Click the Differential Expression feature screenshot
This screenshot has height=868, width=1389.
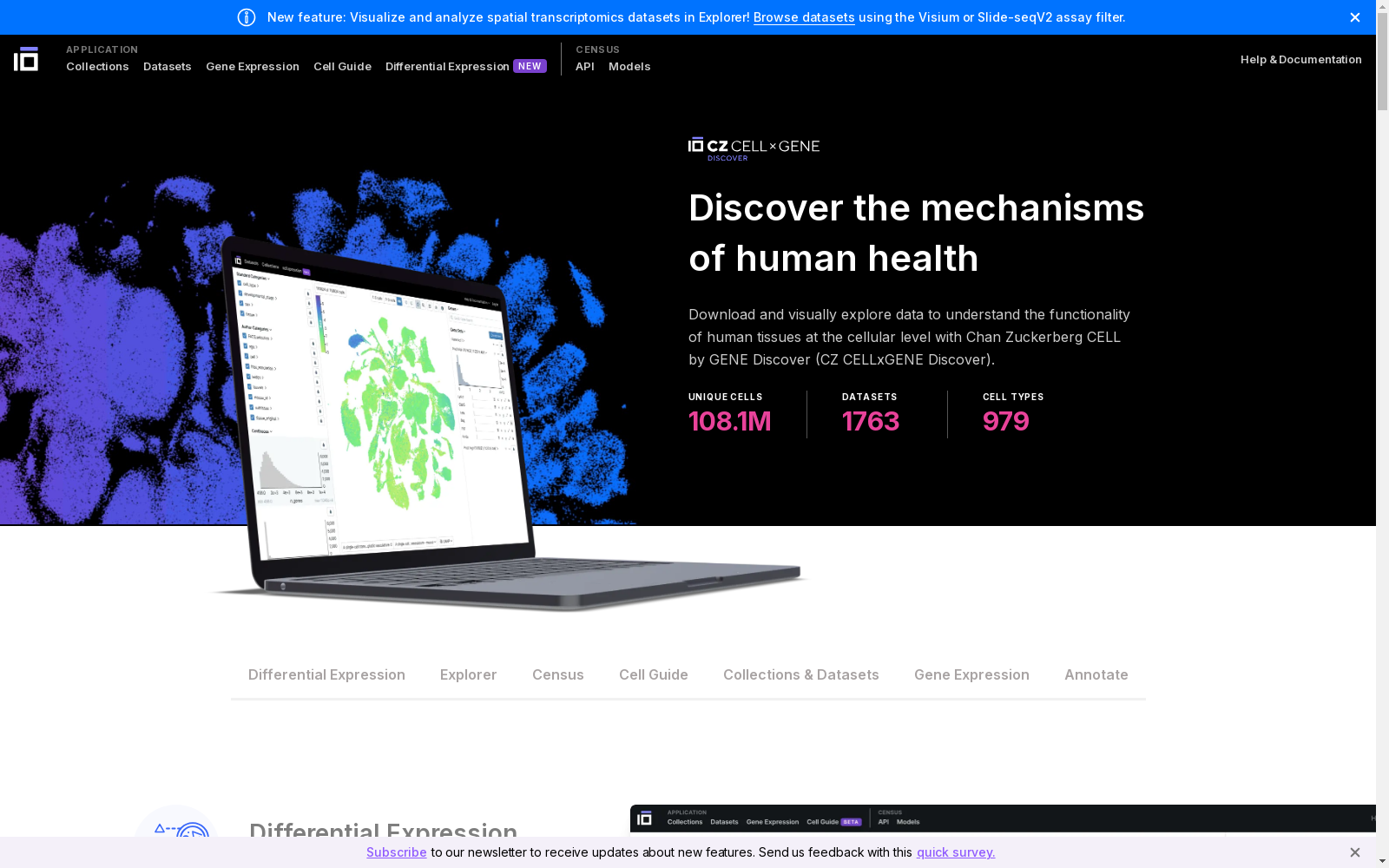[x=1003, y=821]
